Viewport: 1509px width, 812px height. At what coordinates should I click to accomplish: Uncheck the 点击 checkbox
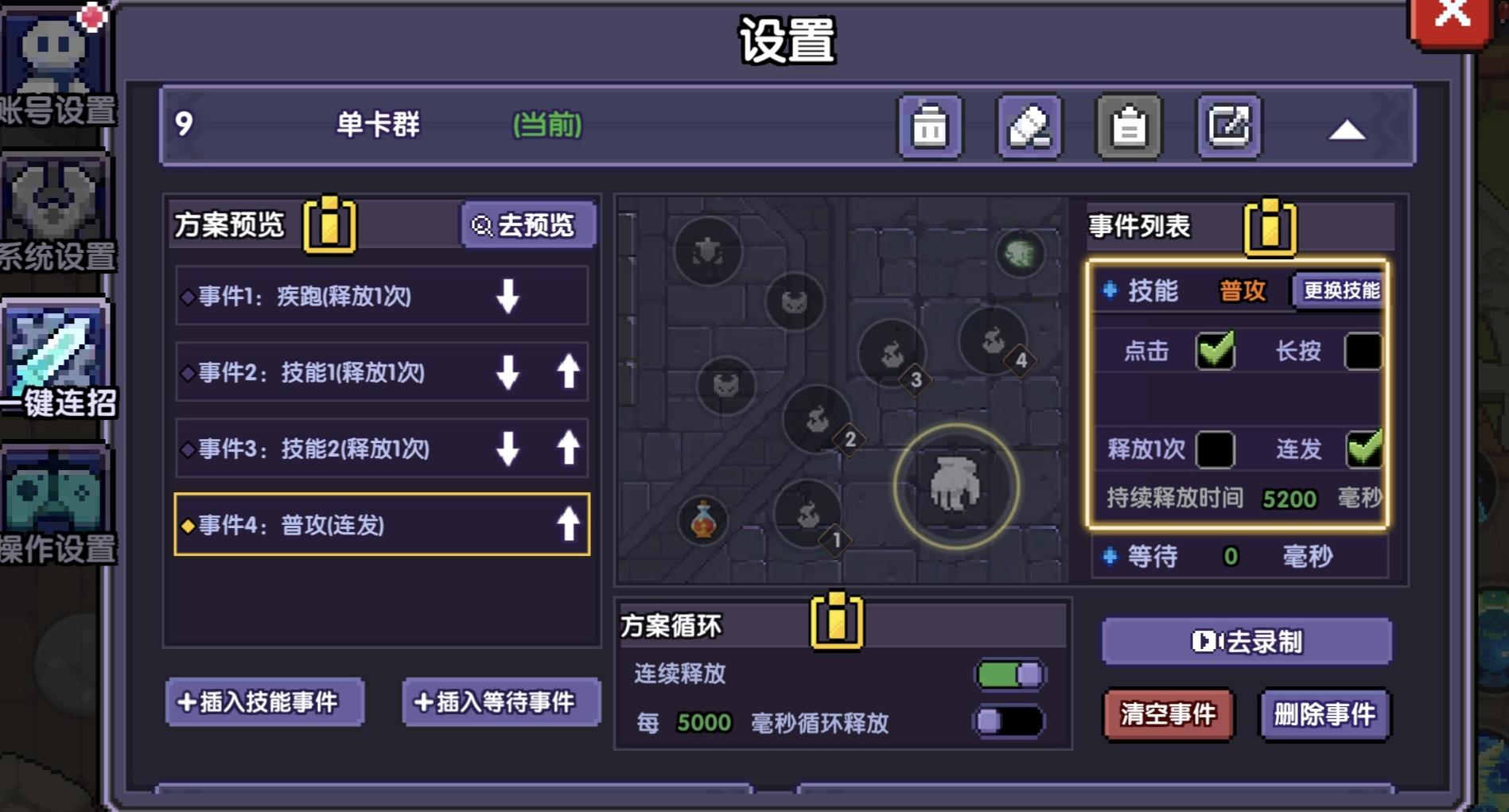pyautogui.click(x=1215, y=351)
